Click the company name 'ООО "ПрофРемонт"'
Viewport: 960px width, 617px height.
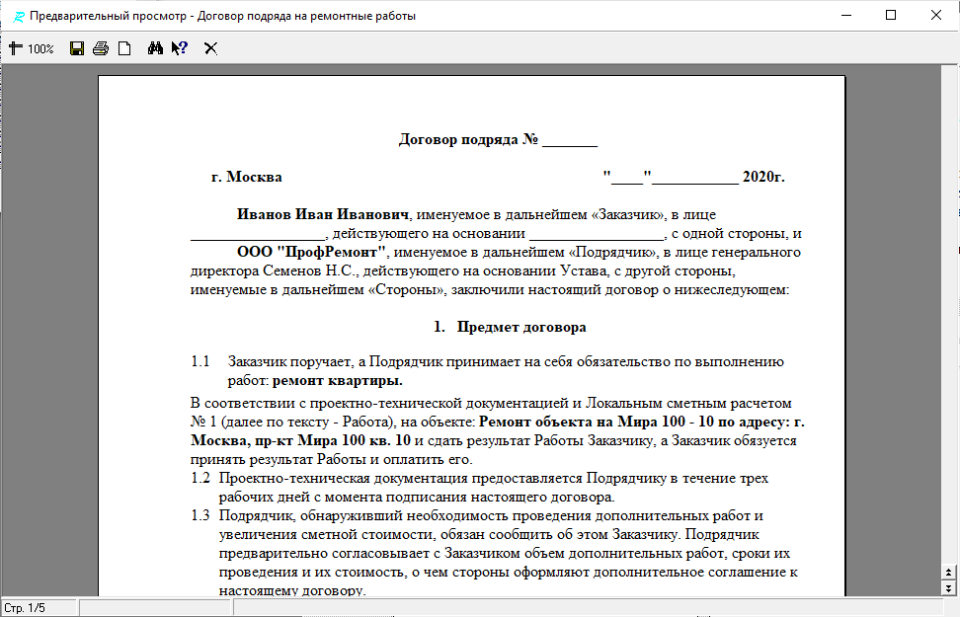[x=312, y=252]
